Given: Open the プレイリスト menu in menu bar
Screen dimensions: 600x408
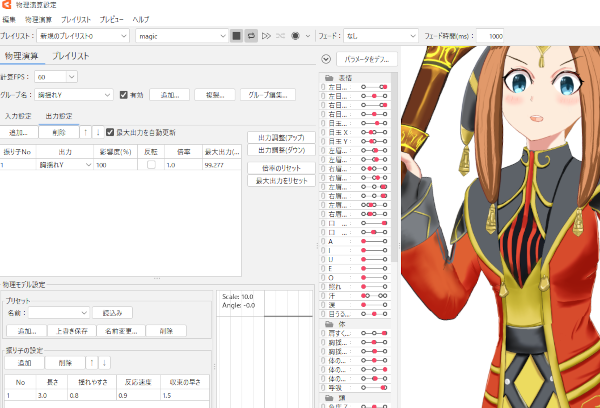Looking at the screenshot, I should pyautogui.click(x=76, y=20).
